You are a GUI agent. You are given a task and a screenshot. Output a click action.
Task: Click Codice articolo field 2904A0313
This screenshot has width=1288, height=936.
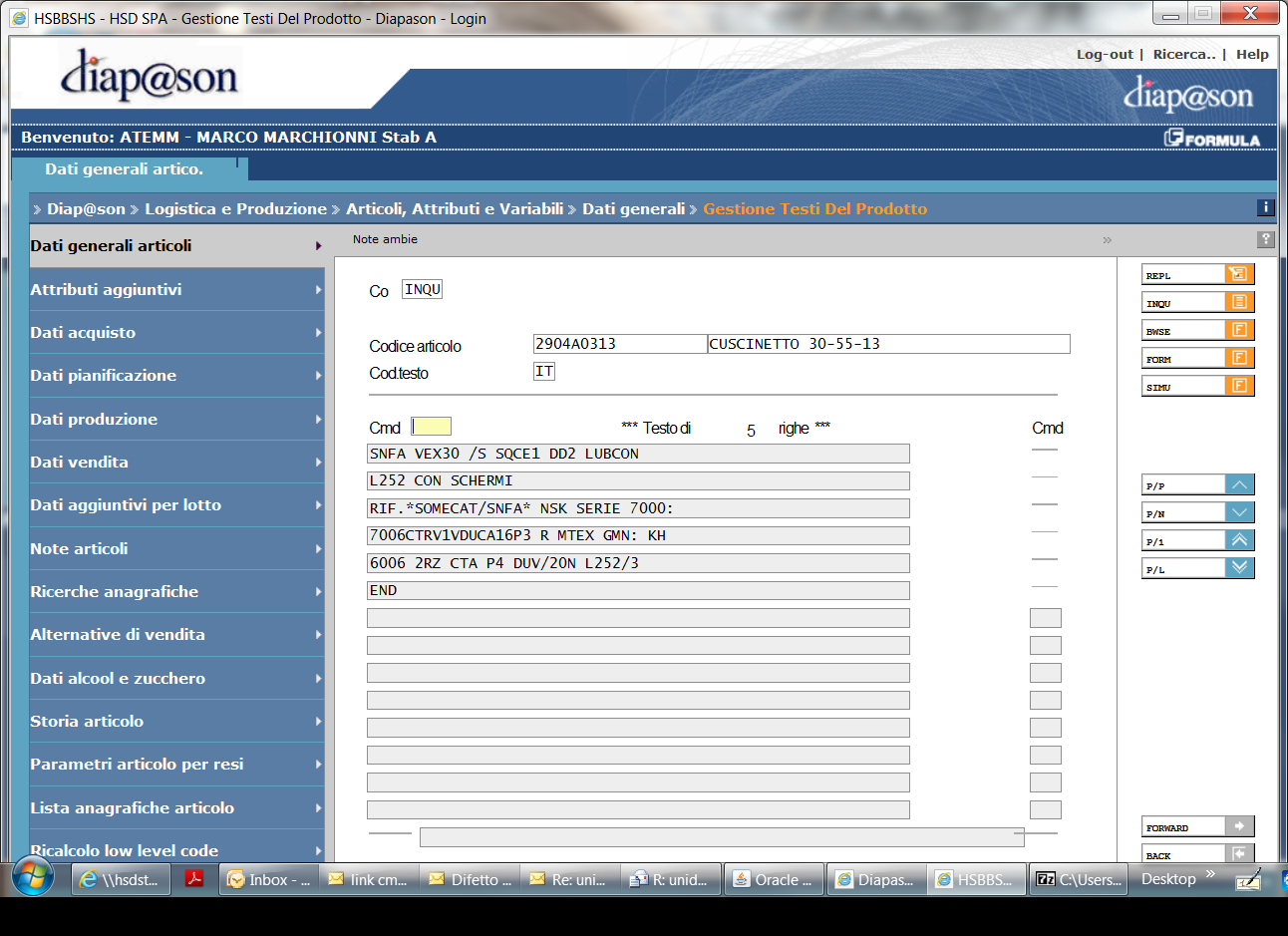(x=620, y=344)
